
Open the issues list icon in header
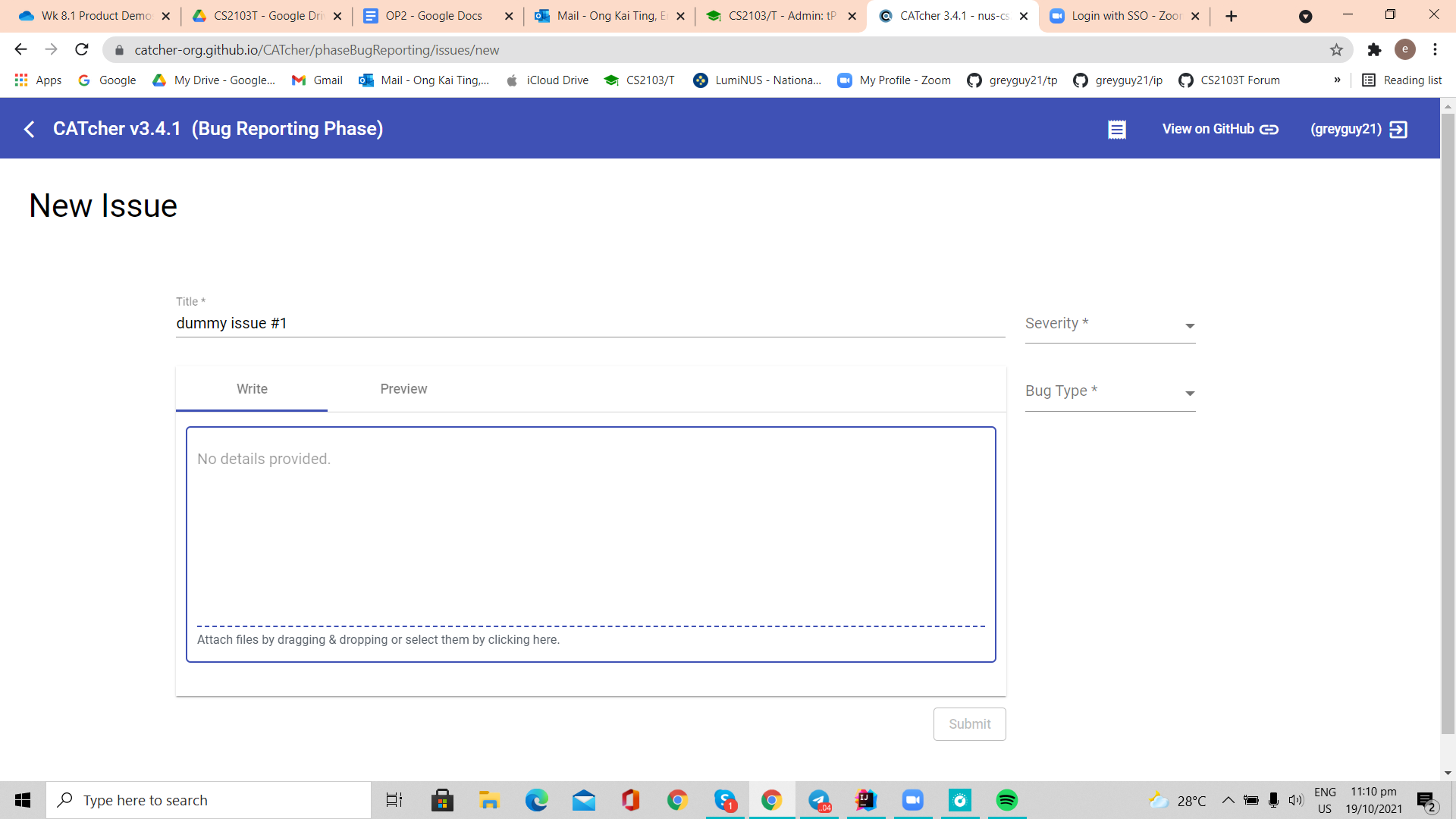[1116, 130]
